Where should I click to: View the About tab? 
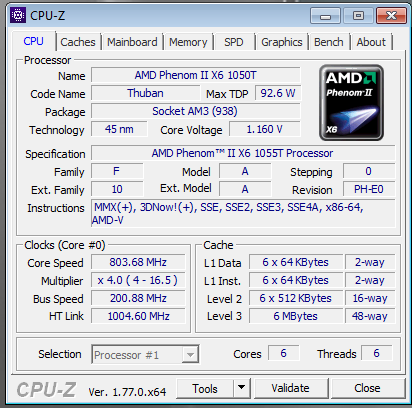[x=371, y=42]
